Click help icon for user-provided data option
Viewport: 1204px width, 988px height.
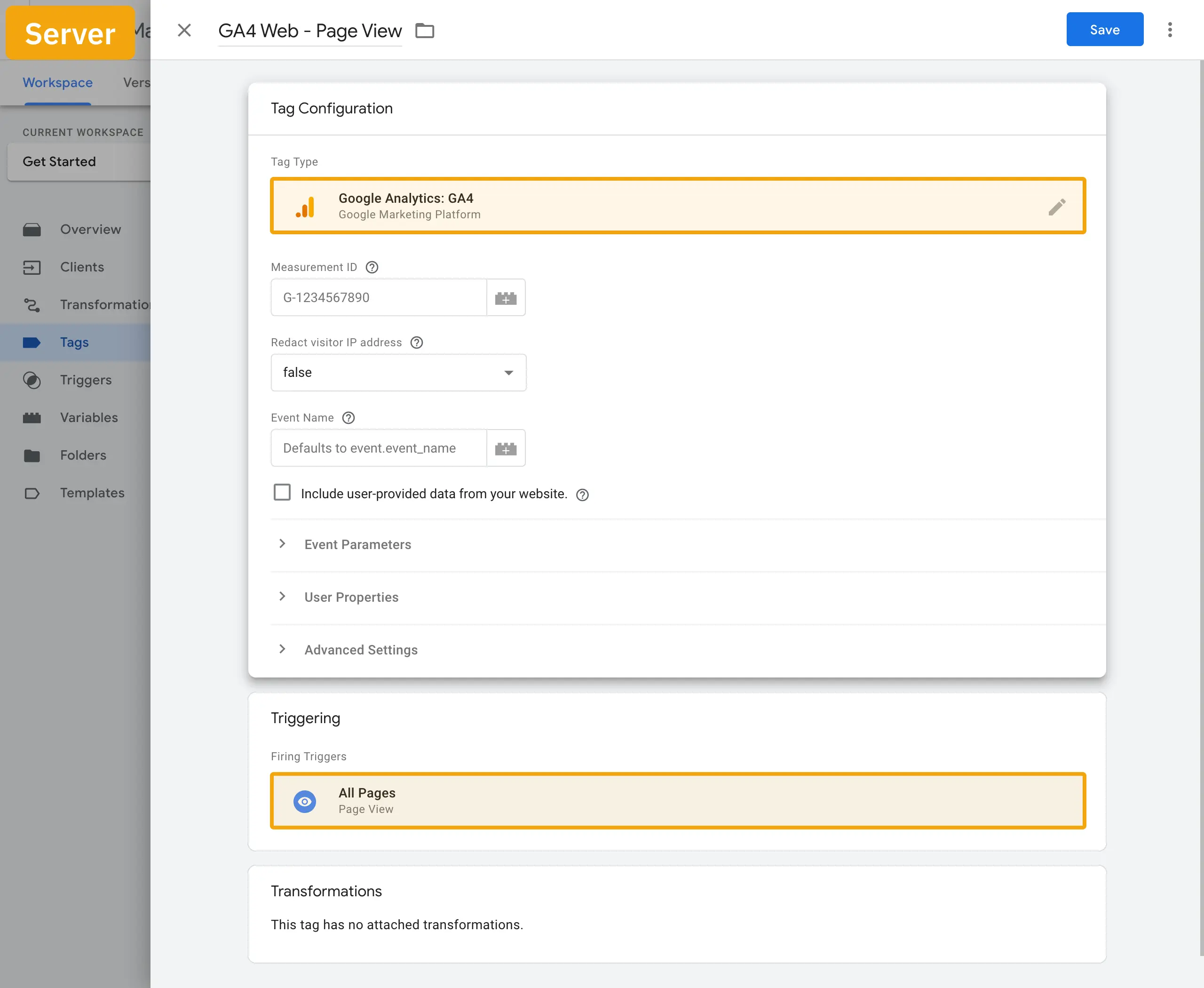point(582,494)
